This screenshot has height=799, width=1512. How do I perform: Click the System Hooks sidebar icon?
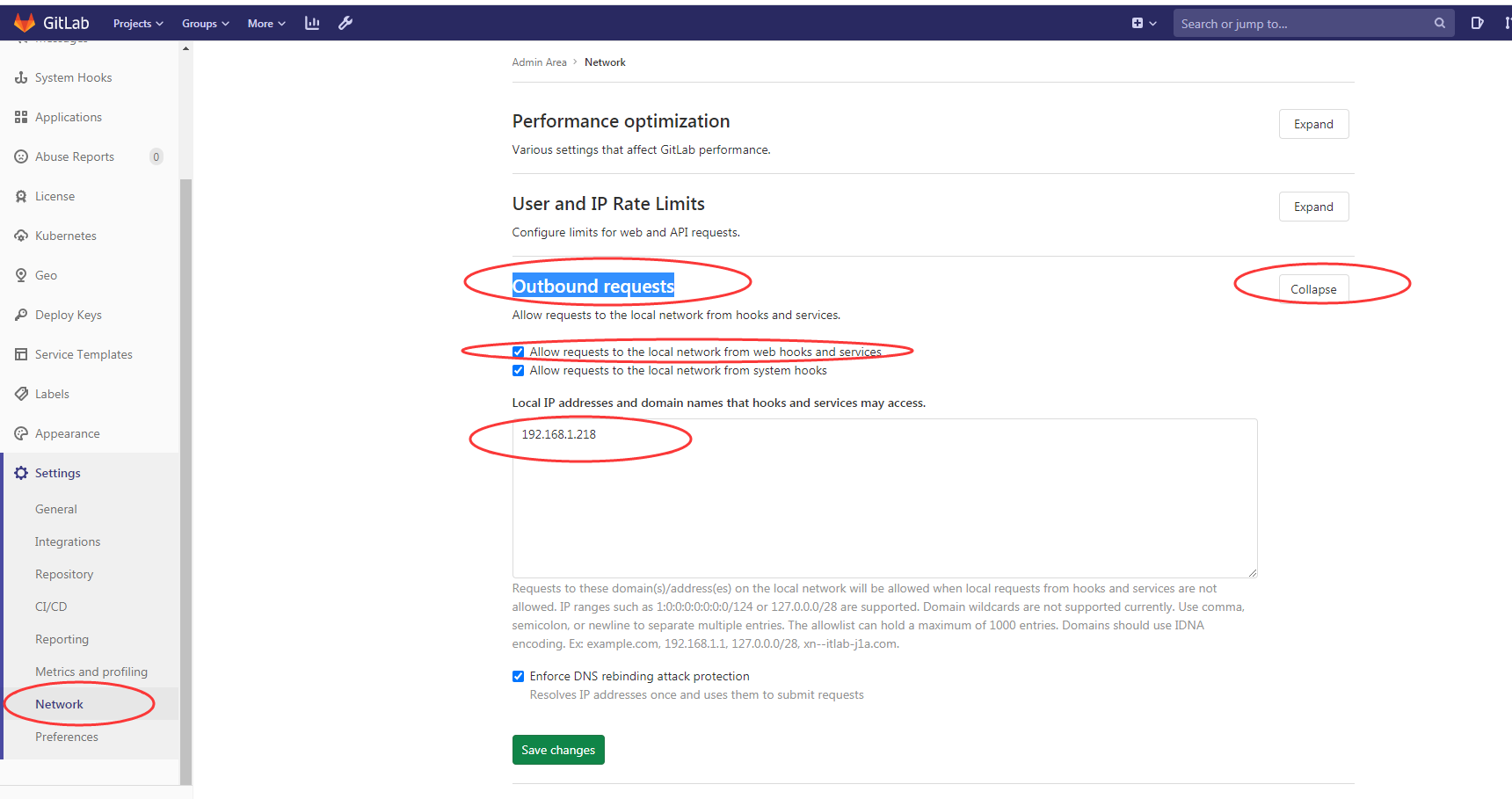[x=20, y=77]
